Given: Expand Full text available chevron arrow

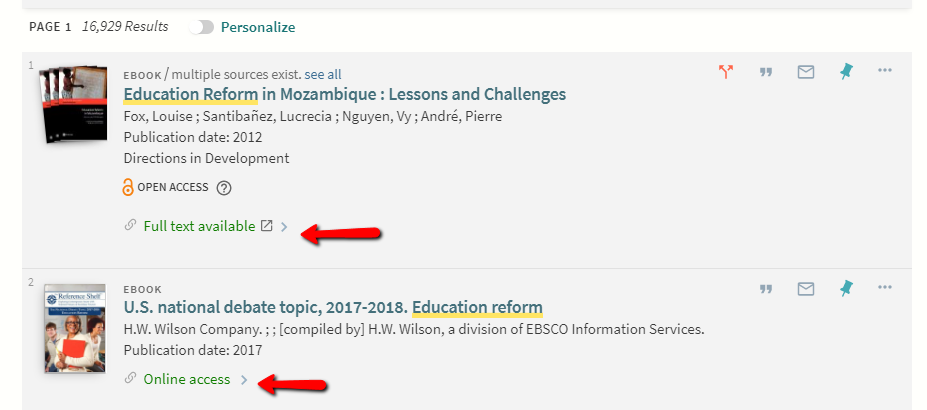Looking at the screenshot, I should 284,227.
